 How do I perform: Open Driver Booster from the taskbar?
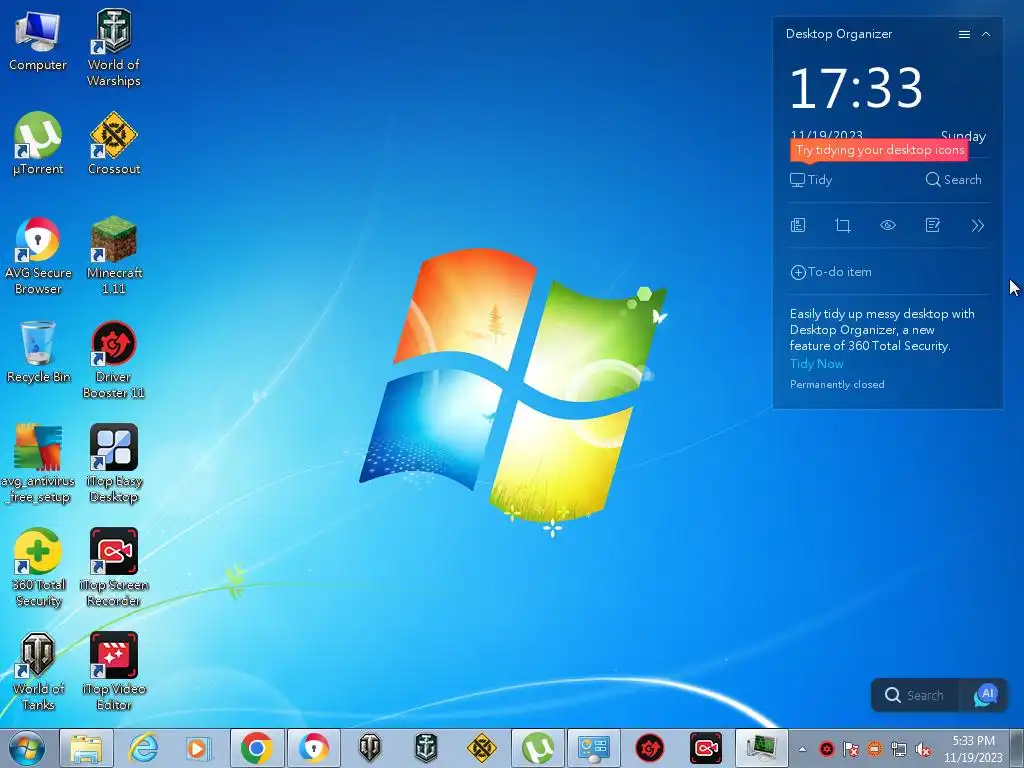(650, 748)
